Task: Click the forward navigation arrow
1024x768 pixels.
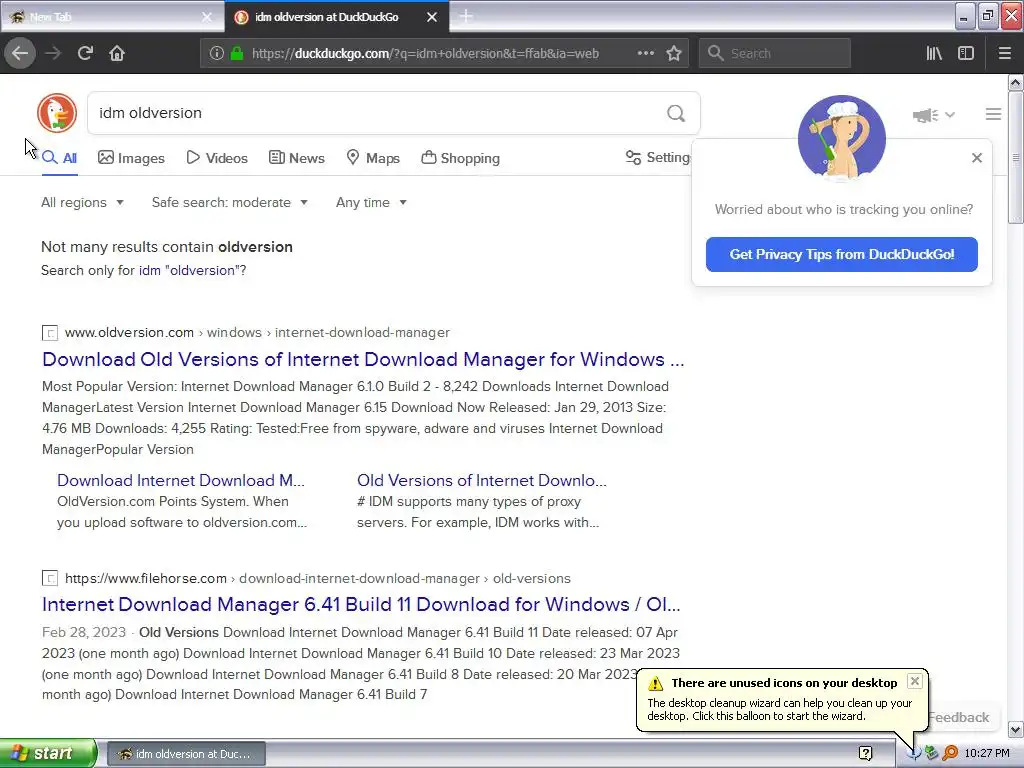Action: coord(53,53)
